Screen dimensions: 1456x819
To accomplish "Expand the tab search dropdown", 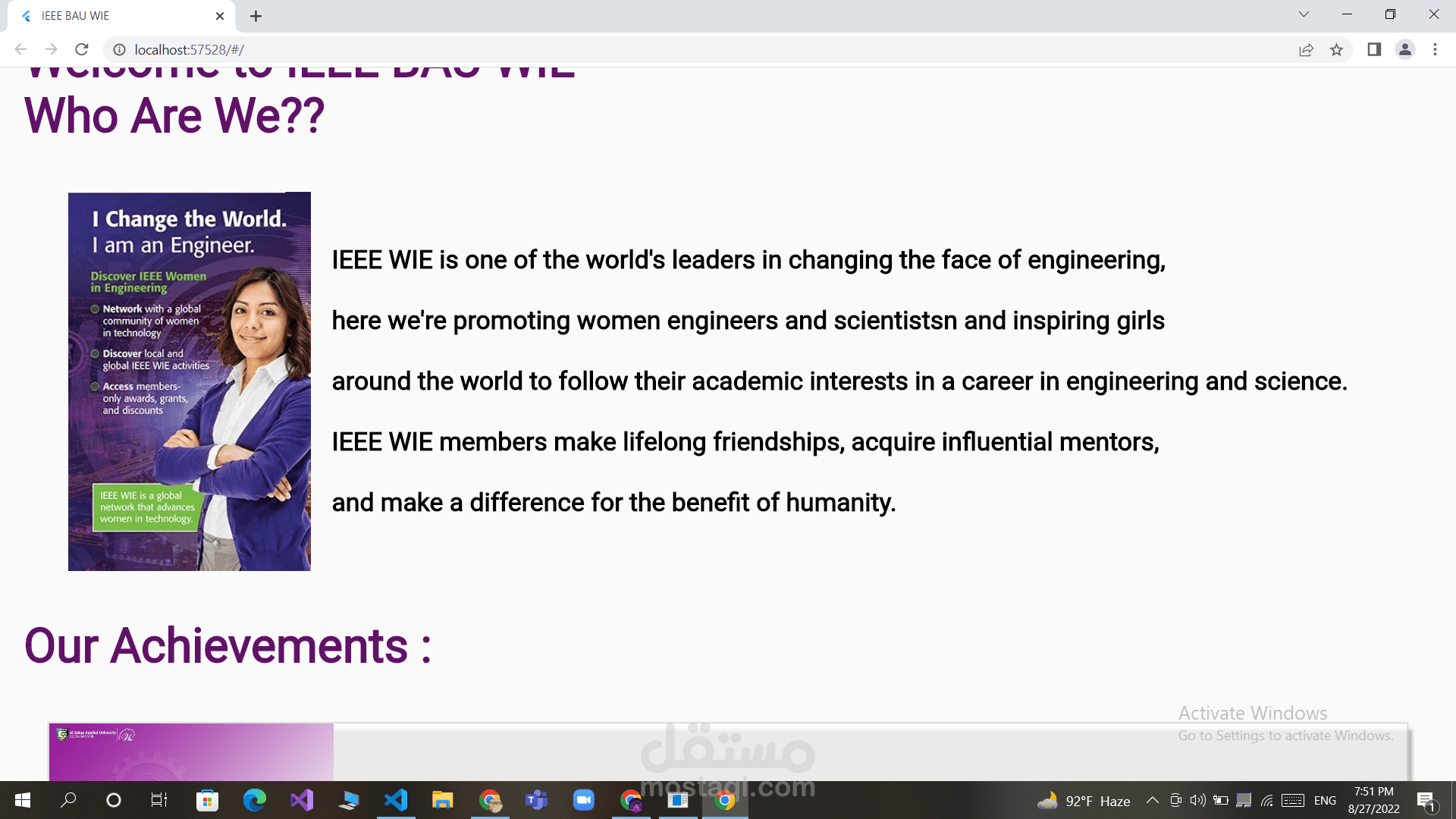I will coord(1304,14).
